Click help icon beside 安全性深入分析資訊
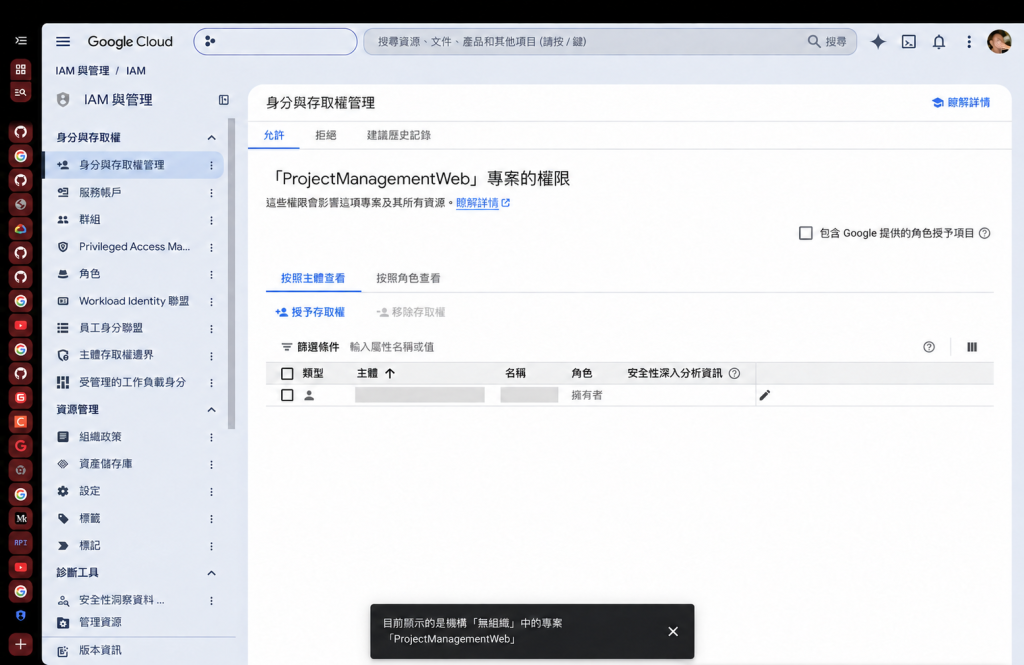Image resolution: width=1024 pixels, height=665 pixels. tap(734, 374)
